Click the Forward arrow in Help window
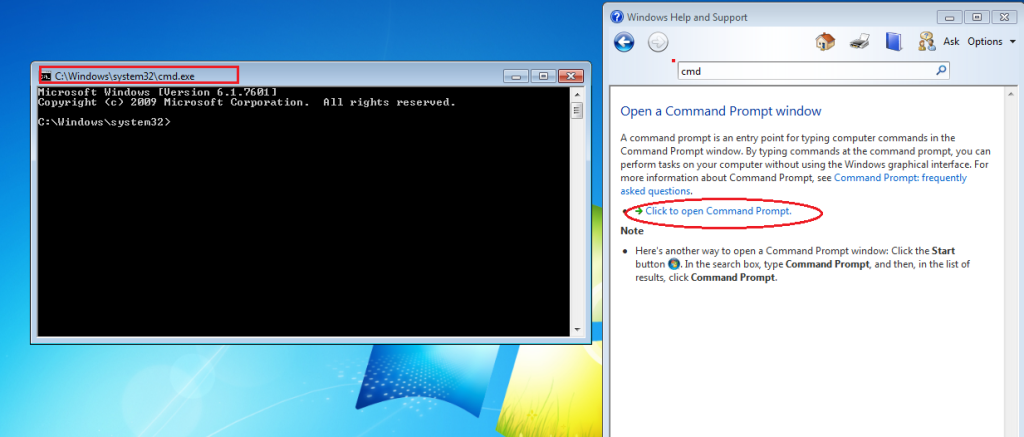 click(658, 42)
